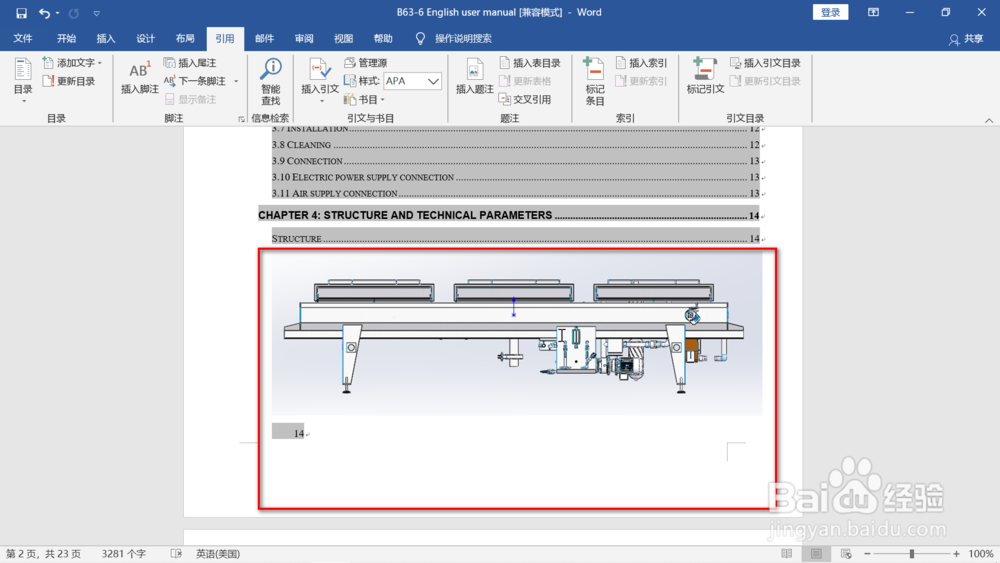
Task: Click 显示备注 in footnotes group
Action: click(x=190, y=99)
